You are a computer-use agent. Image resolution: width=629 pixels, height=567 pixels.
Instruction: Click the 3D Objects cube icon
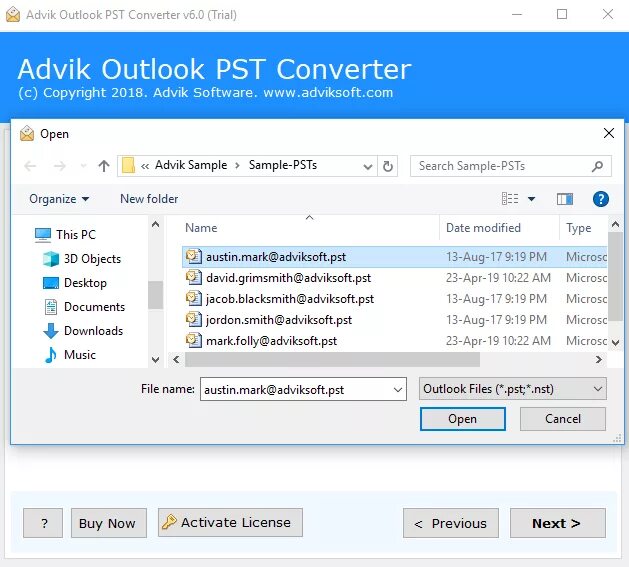pos(51,259)
